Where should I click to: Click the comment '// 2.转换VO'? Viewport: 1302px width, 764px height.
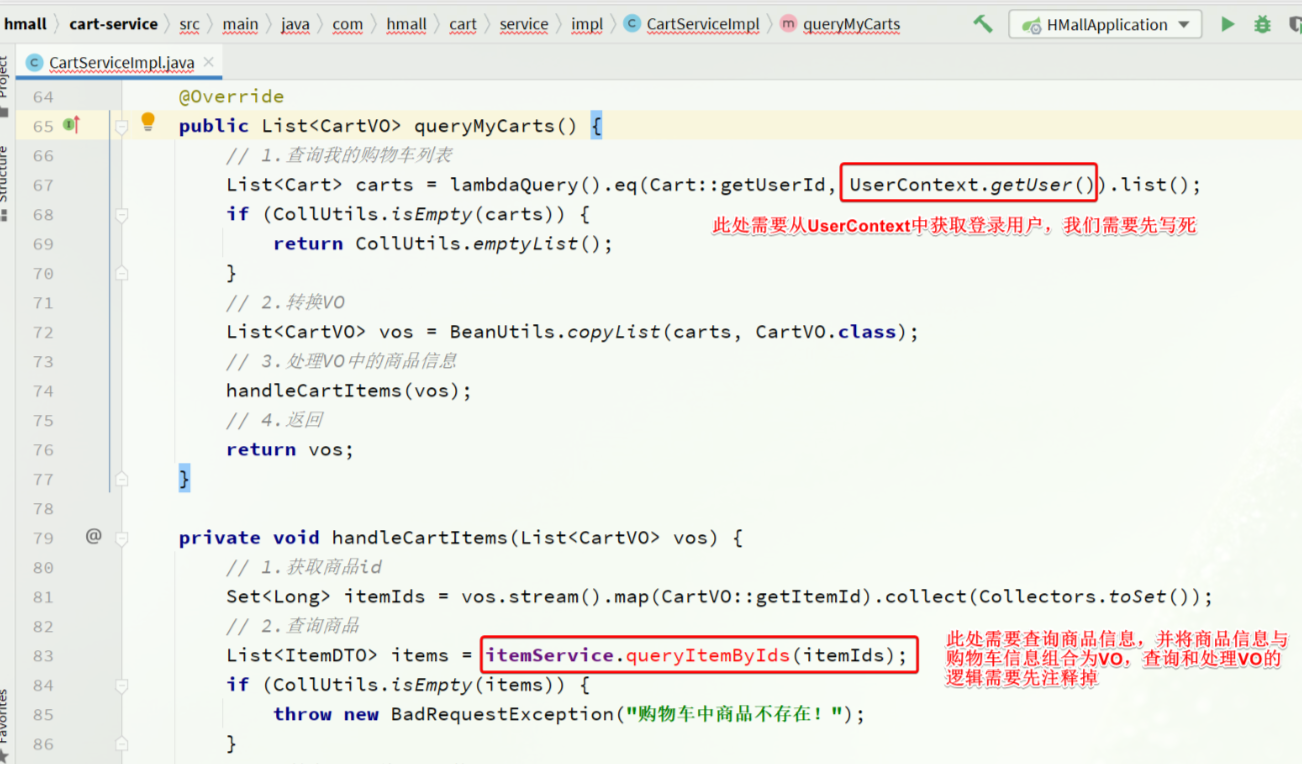click(x=286, y=302)
